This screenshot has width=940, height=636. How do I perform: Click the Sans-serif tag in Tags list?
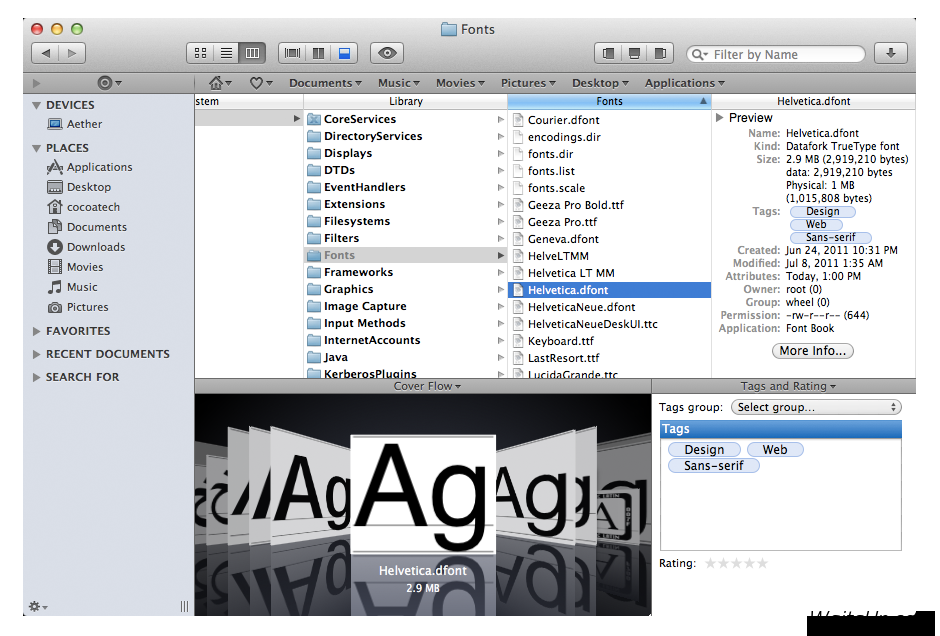pos(714,466)
